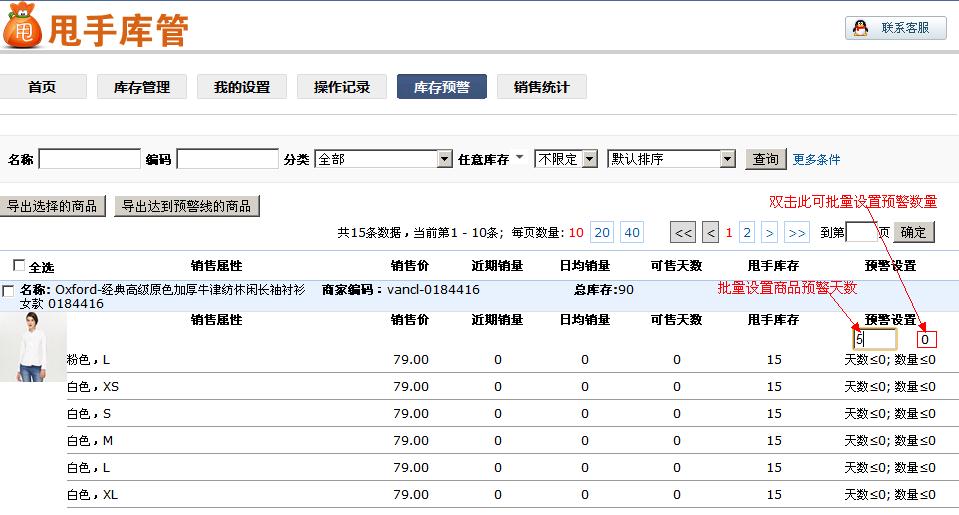Open the 操作记录 tab
The height and width of the screenshot is (515, 959).
342,87
